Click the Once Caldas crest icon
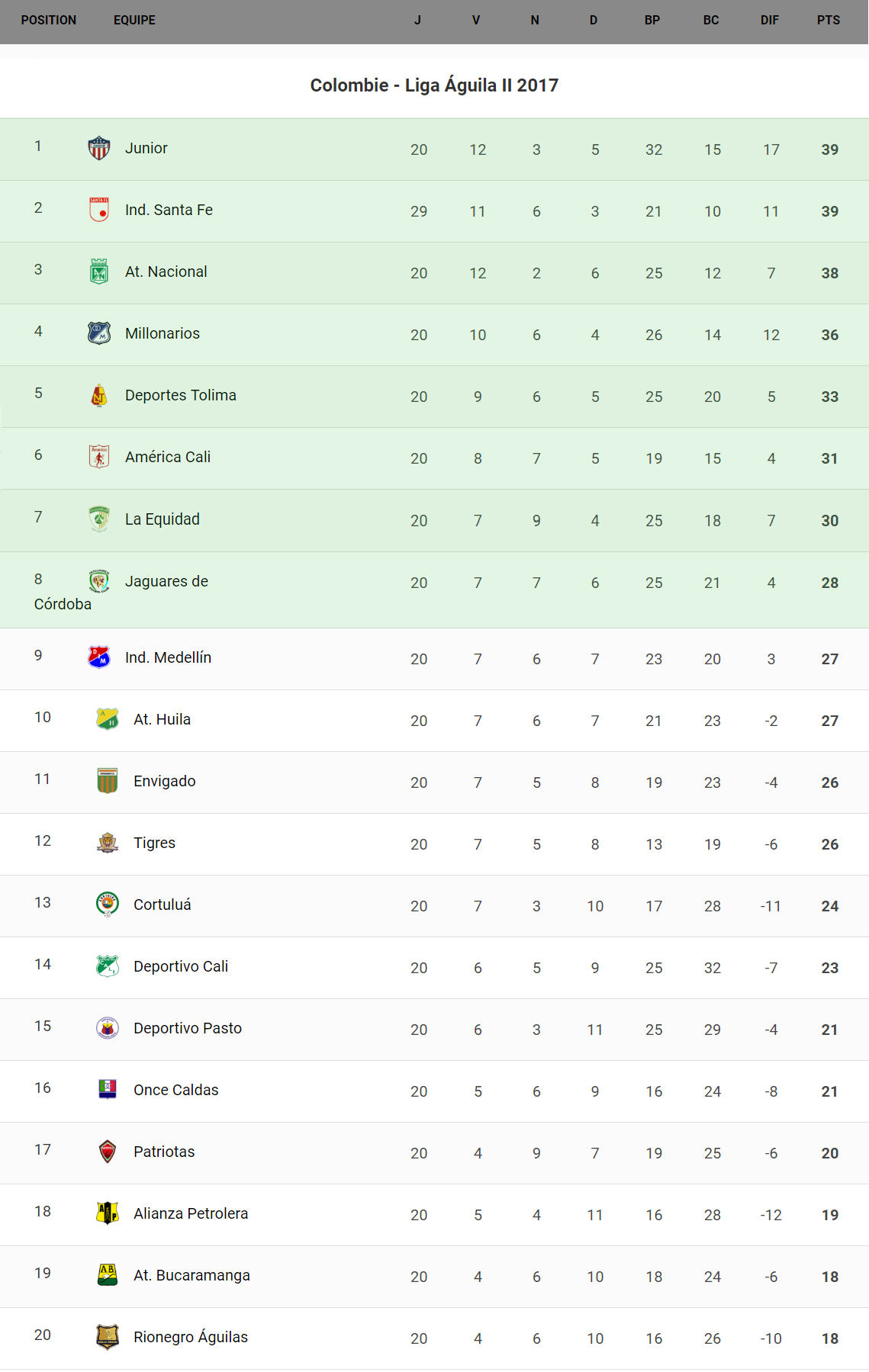 108,1090
